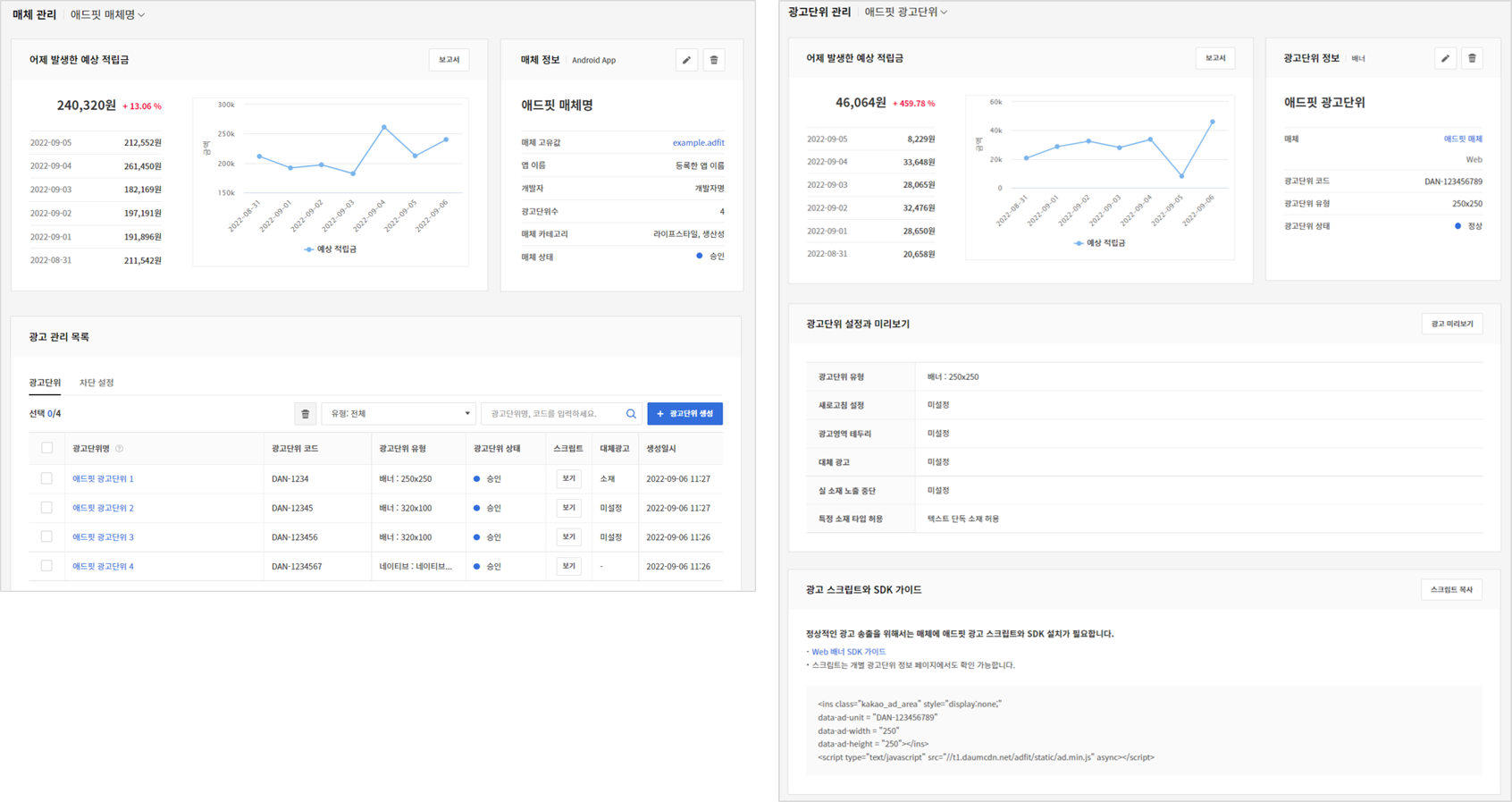Click the 텍스트 단독 소재 허용 value

click(x=962, y=519)
